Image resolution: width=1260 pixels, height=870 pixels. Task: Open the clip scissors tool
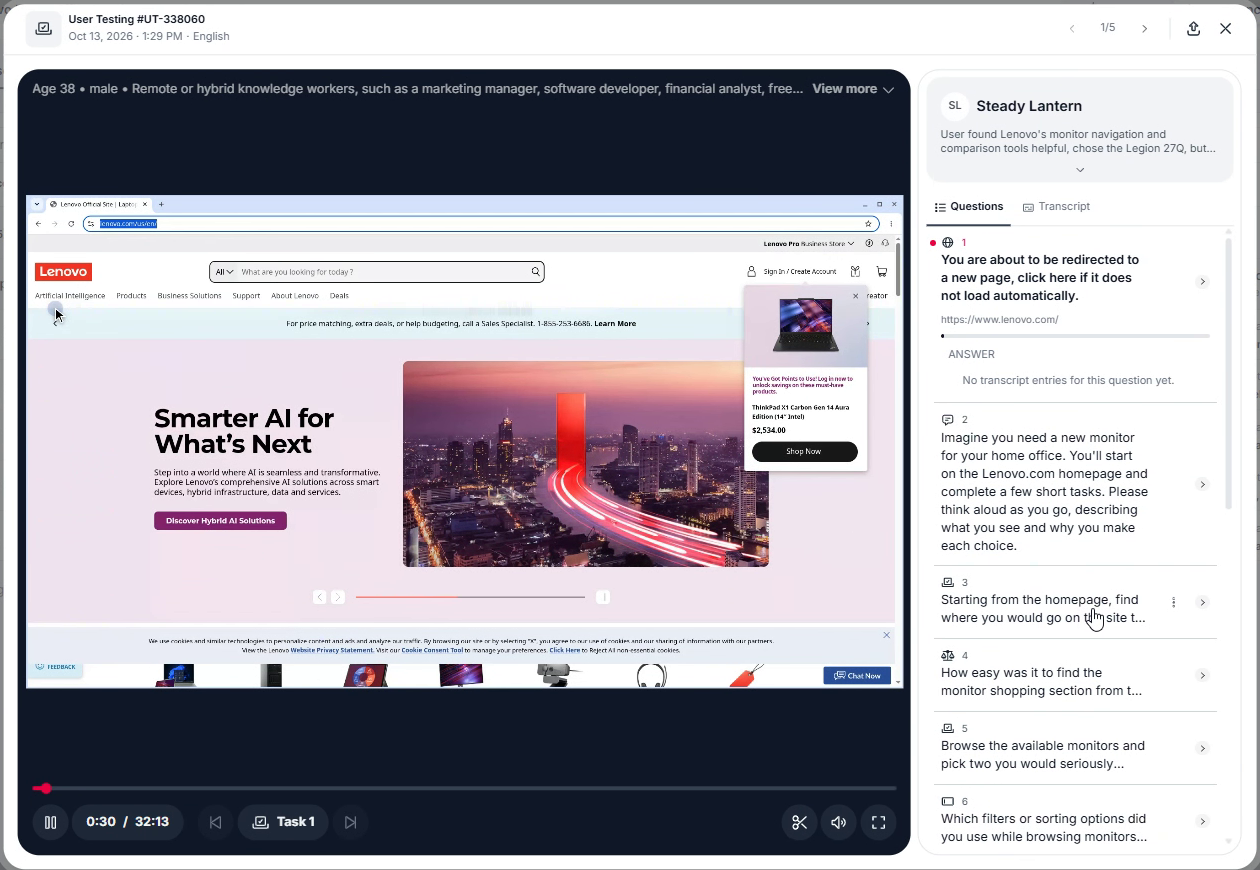click(799, 822)
